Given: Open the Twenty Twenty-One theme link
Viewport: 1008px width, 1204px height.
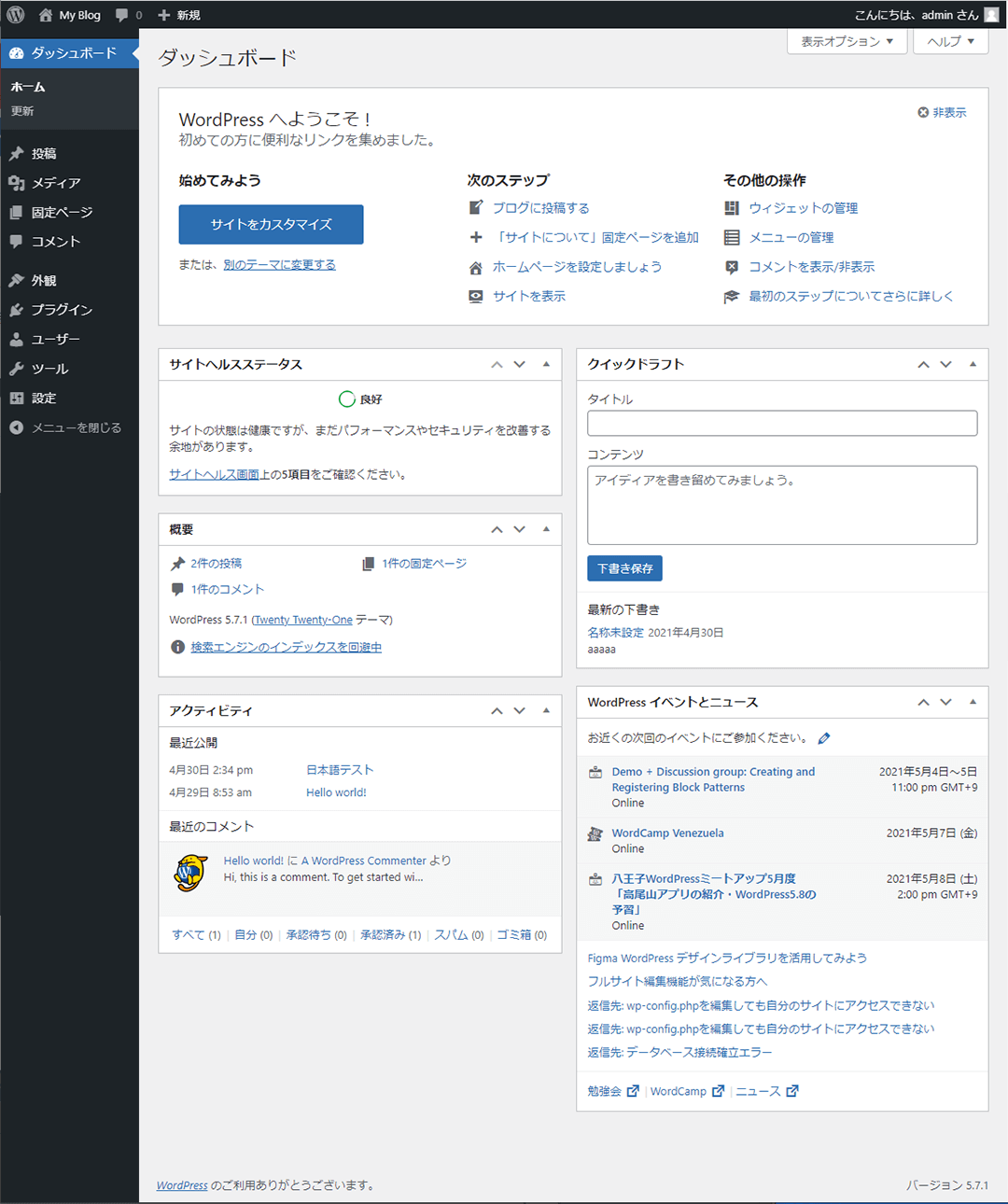Looking at the screenshot, I should [x=303, y=620].
